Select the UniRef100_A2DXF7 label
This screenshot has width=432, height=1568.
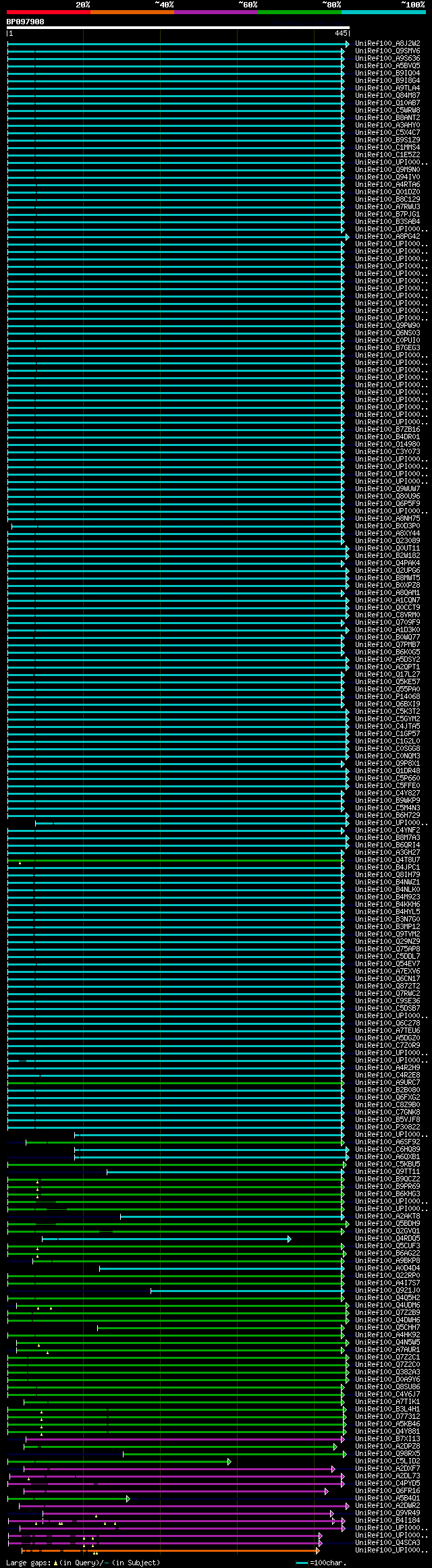[x=387, y=1469]
